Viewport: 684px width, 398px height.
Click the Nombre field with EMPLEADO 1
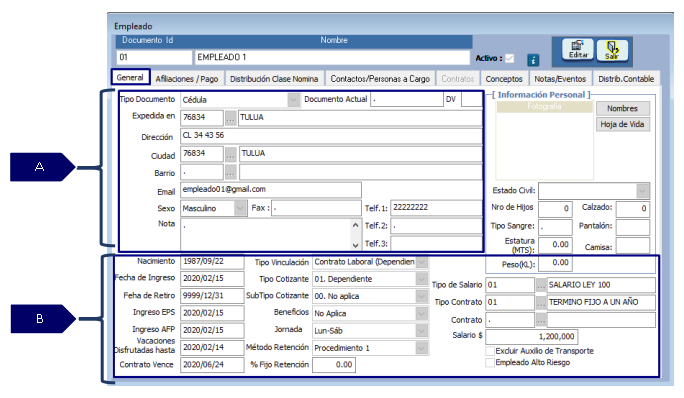coord(332,57)
